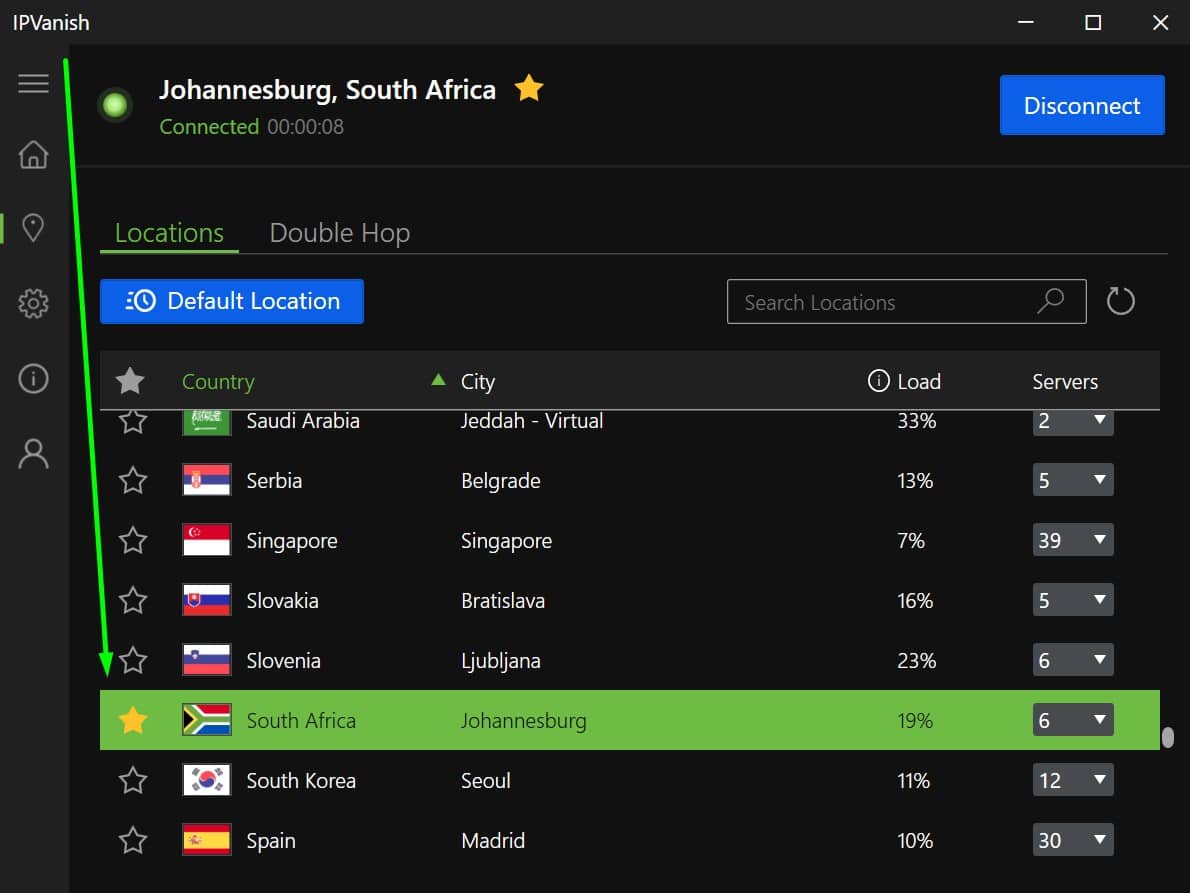The height and width of the screenshot is (893, 1190).
Task: Click the South Korea country name
Action: [301, 780]
